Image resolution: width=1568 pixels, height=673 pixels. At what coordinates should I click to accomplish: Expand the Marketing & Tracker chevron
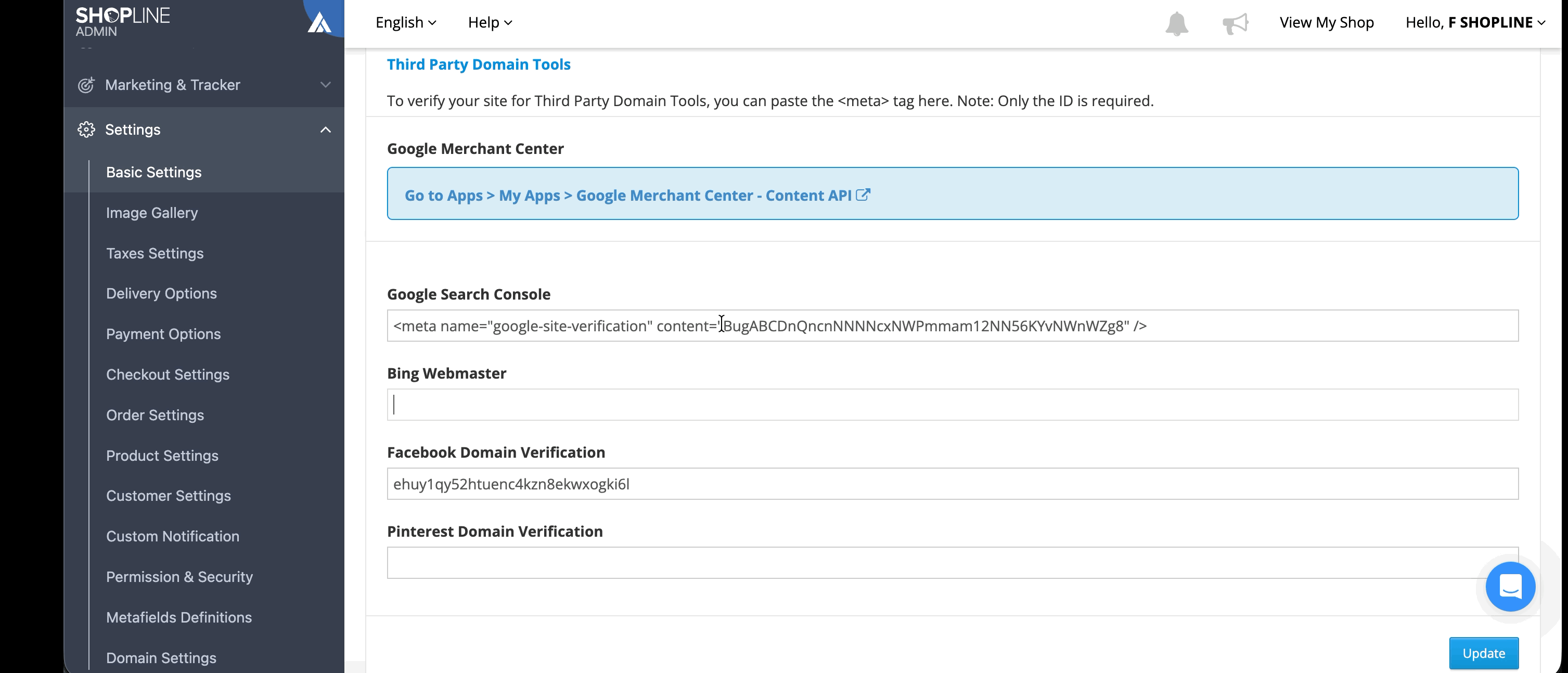(x=326, y=85)
